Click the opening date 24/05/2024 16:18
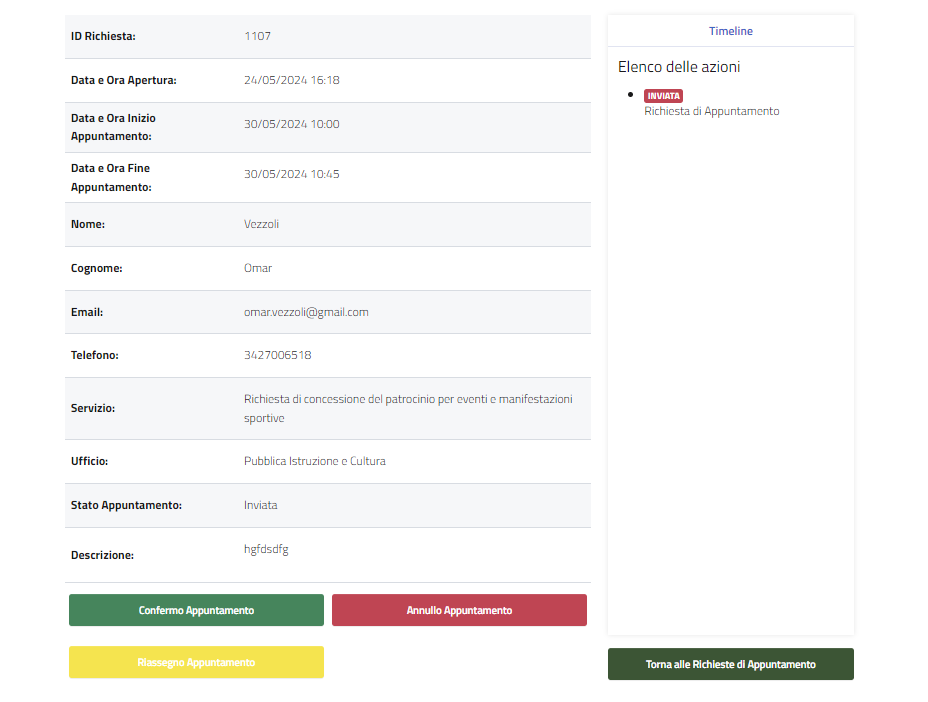The width and height of the screenshot is (928, 702). coord(291,80)
